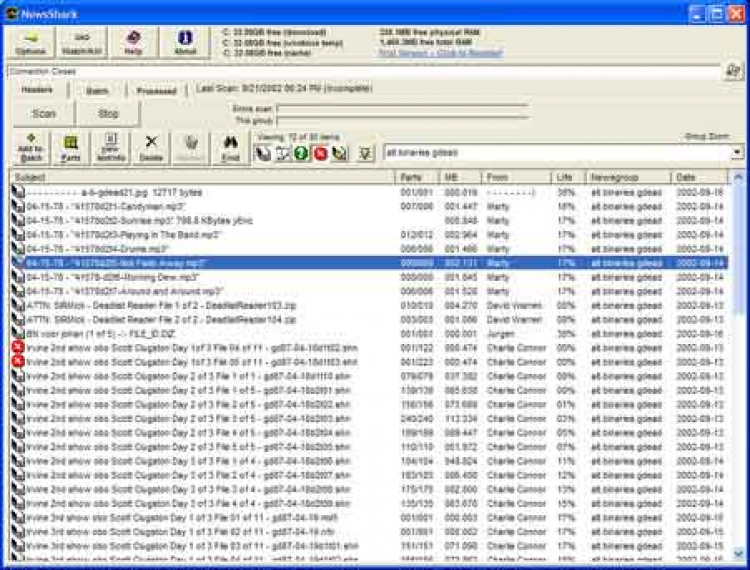Toggle the red X filter icon

coord(320,153)
